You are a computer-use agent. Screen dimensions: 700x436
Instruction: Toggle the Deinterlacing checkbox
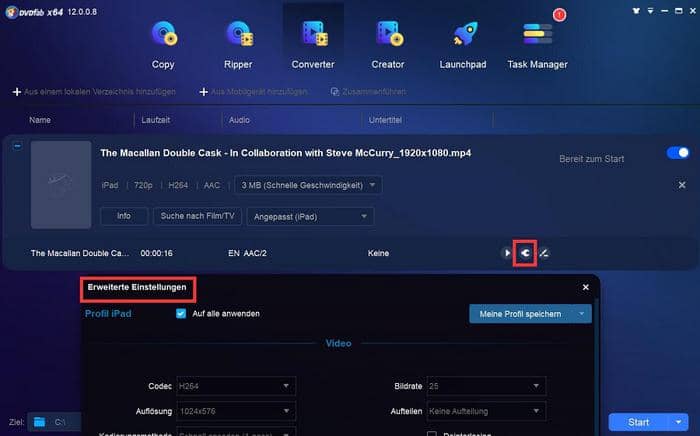point(432,434)
